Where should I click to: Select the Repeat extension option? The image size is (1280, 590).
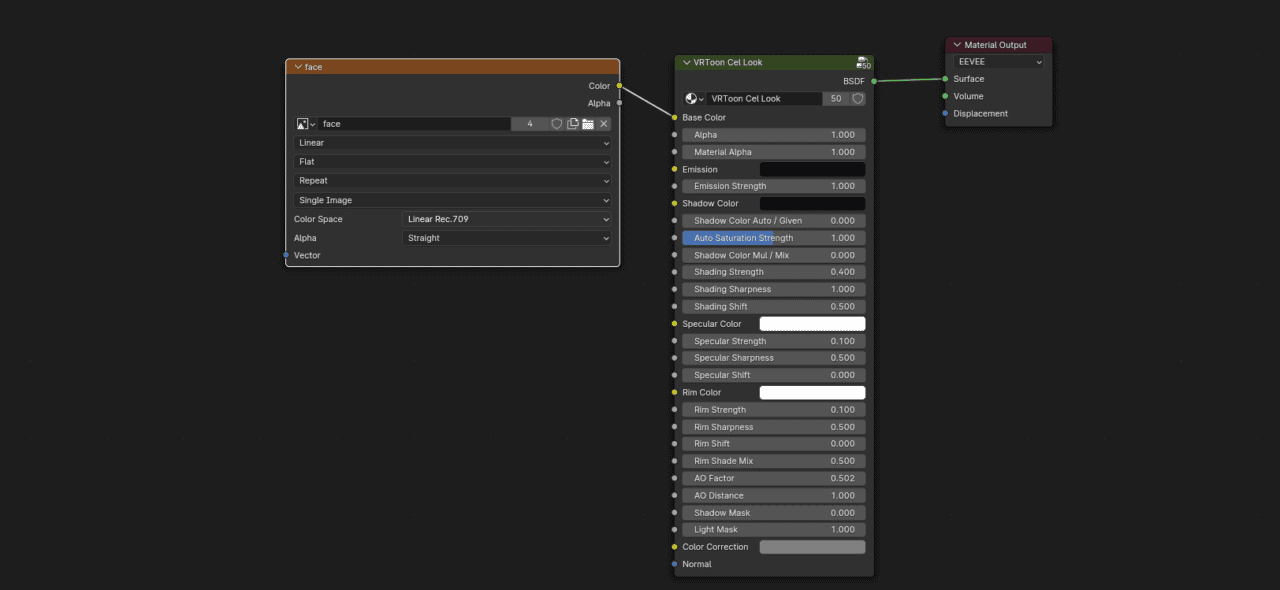(452, 180)
